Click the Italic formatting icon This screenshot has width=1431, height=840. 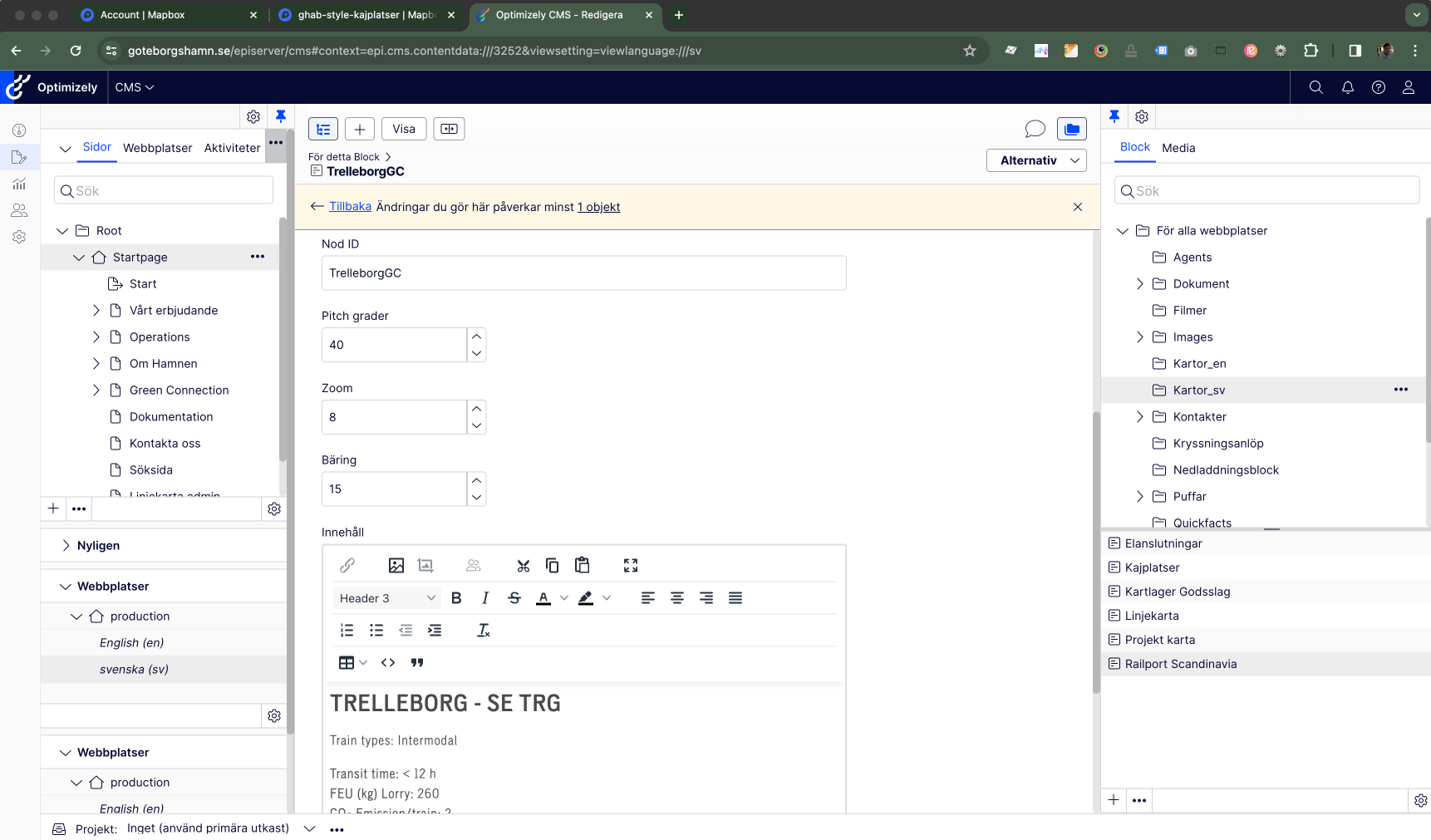[485, 598]
